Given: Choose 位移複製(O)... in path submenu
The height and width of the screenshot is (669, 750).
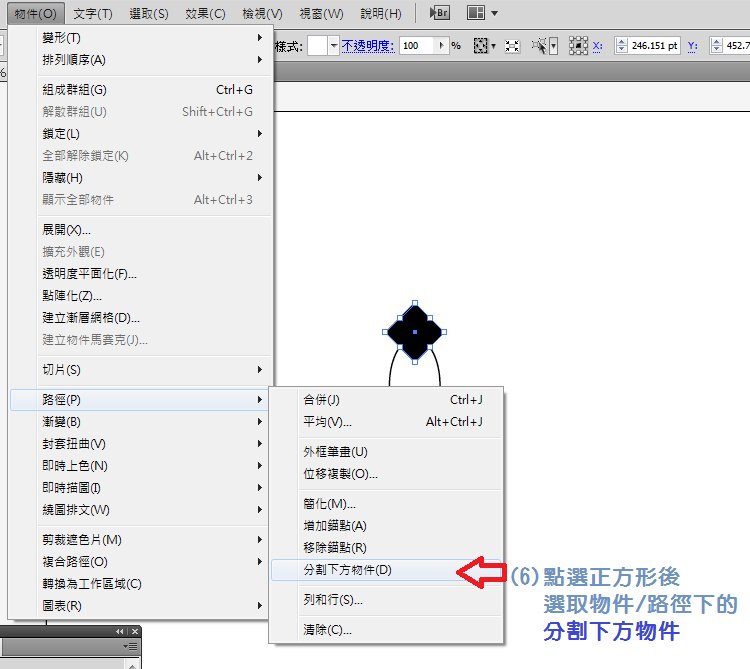Looking at the screenshot, I should (386, 474).
